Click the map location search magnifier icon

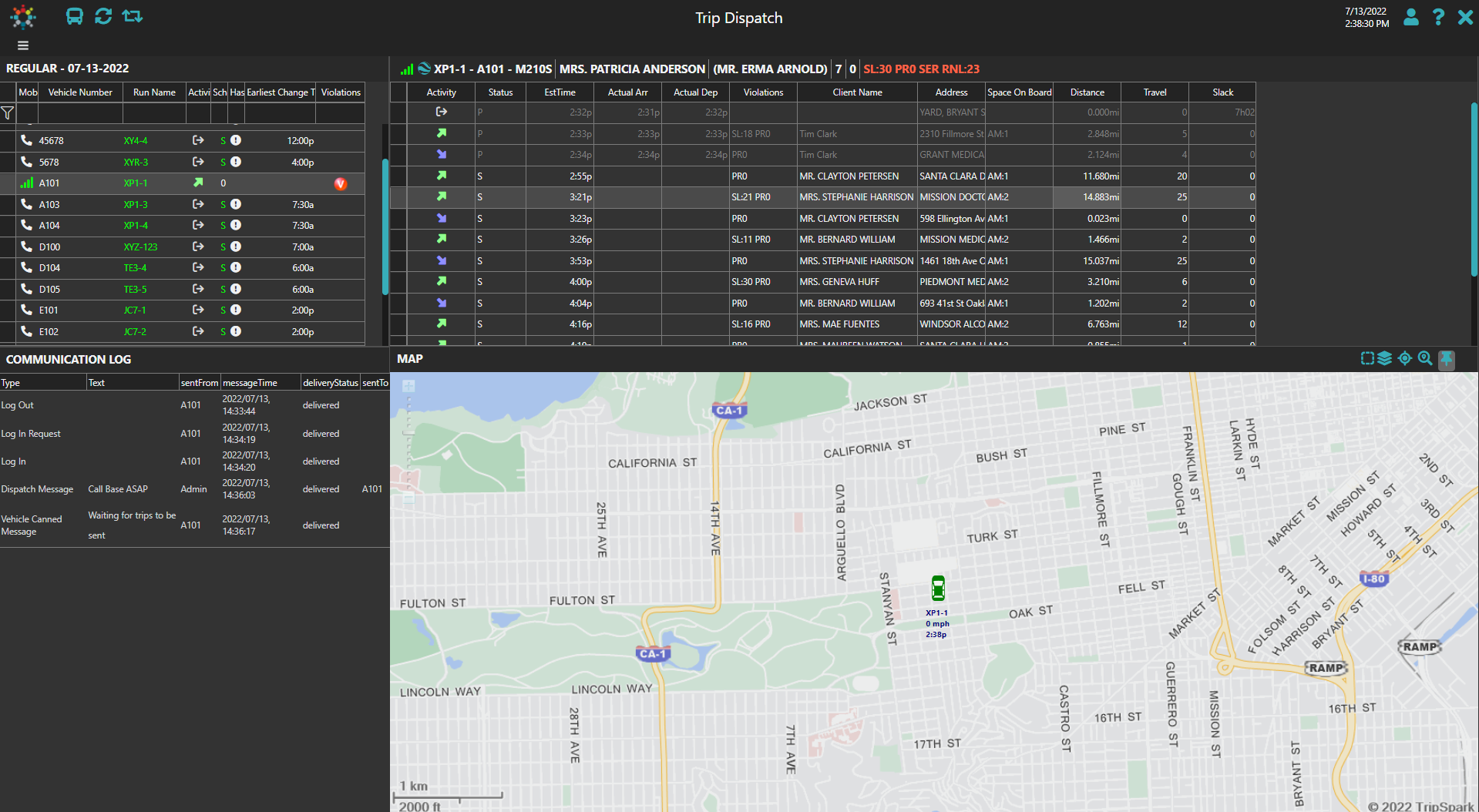point(1425,358)
